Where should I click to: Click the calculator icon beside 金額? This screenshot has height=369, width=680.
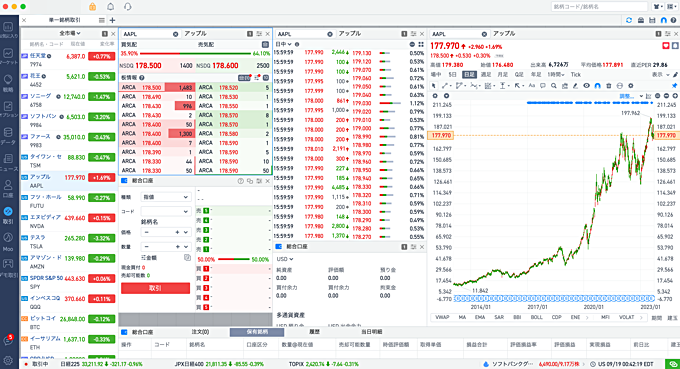pyautogui.click(x=187, y=258)
